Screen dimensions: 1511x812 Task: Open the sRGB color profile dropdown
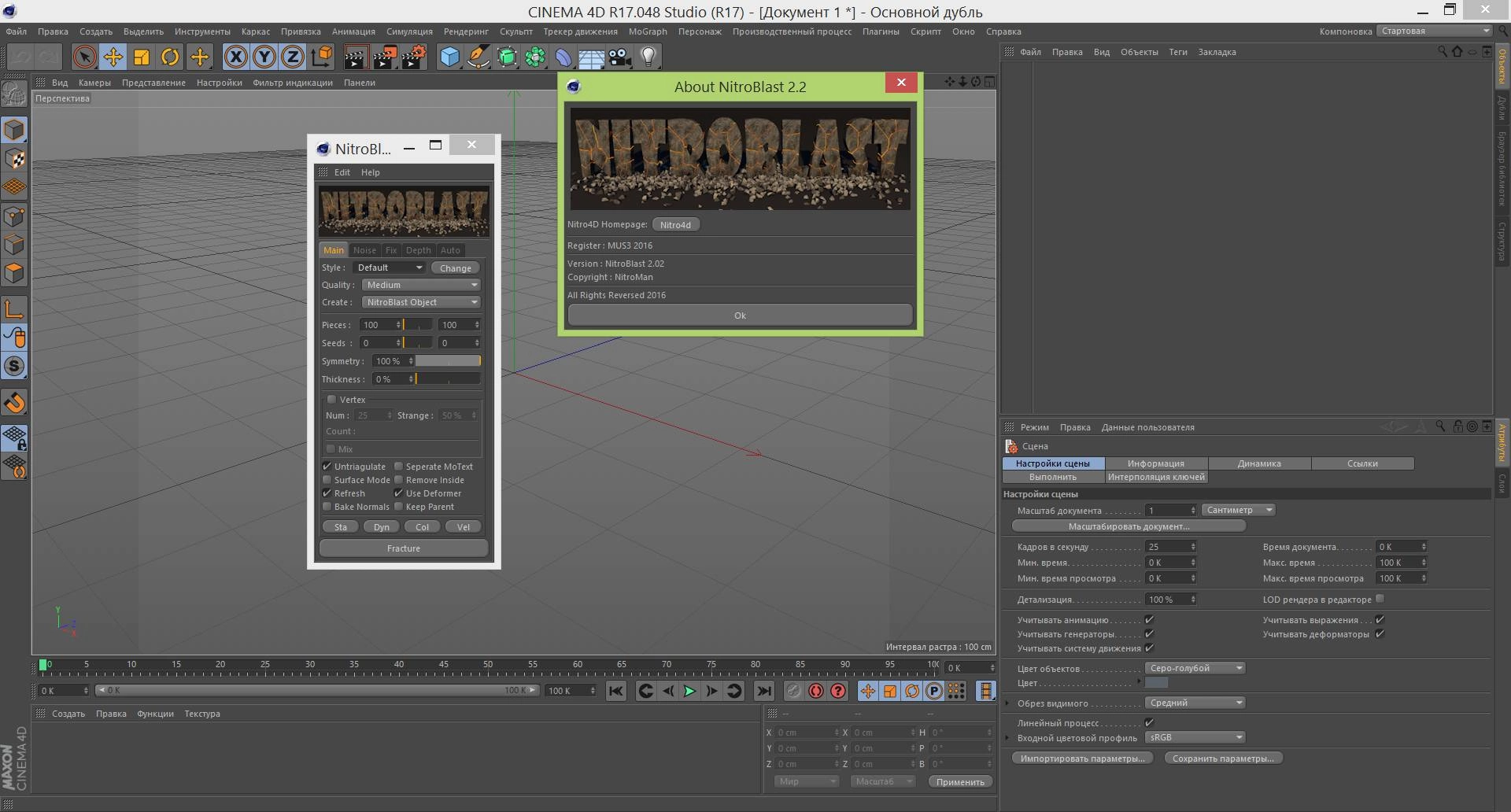tap(1195, 737)
